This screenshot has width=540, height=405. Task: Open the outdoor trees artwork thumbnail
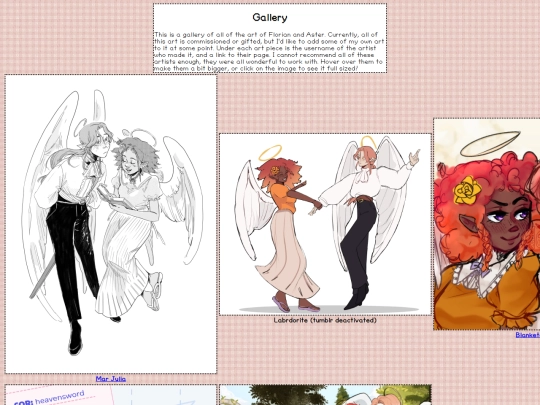(325, 395)
